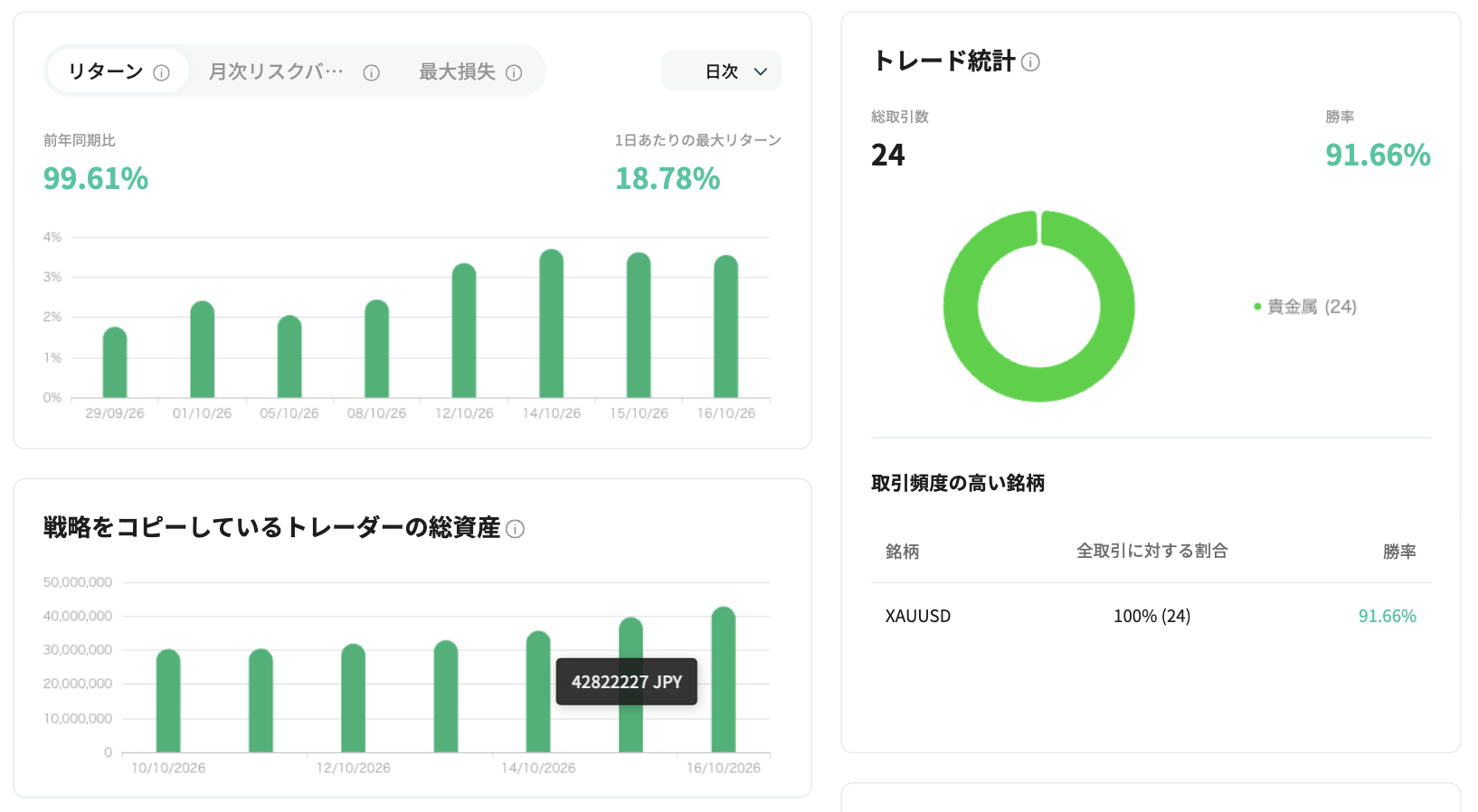Click info icon beside 最大損失 tab
1478x812 pixels.
514,73
